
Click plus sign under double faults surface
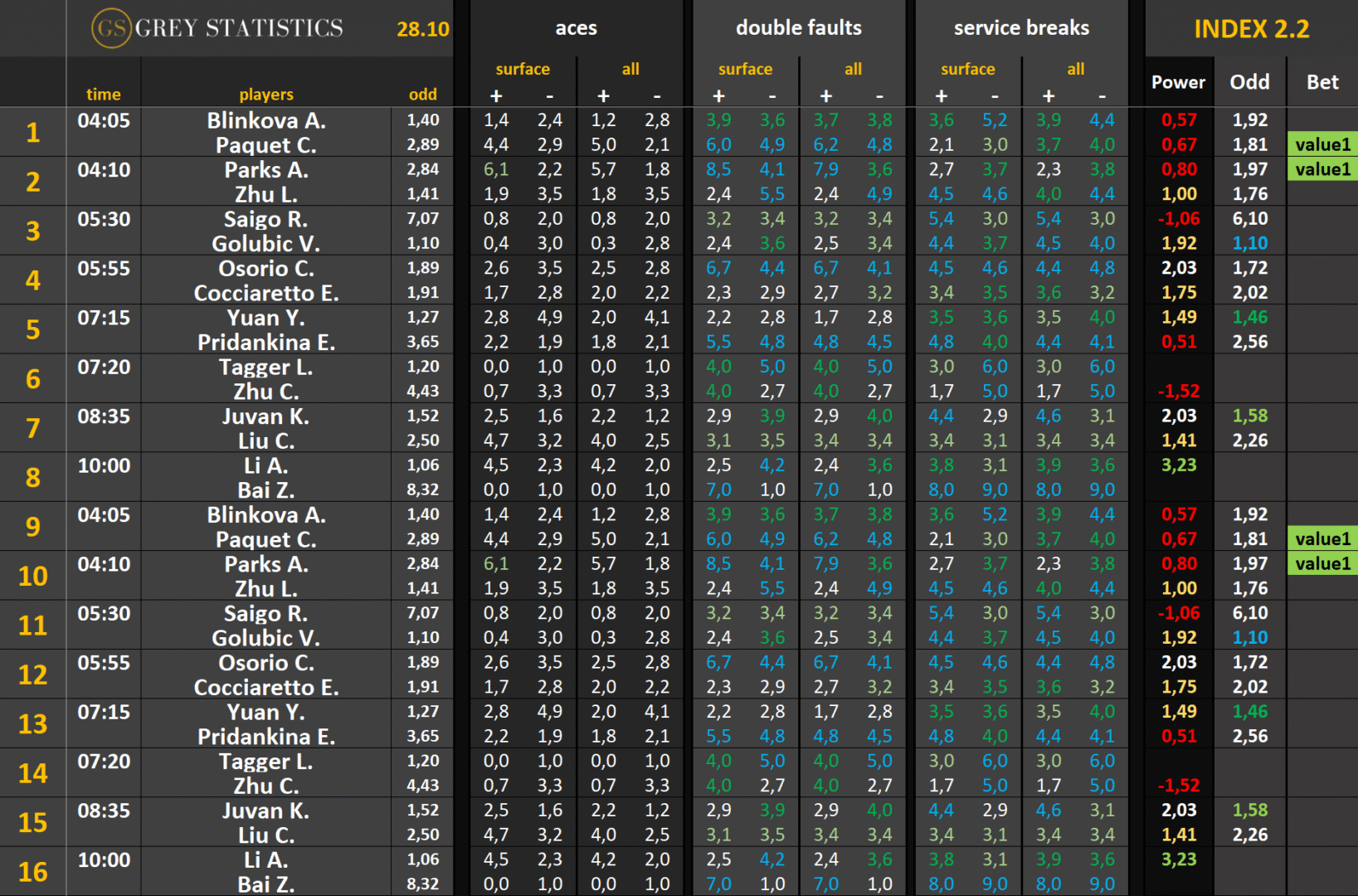point(718,95)
